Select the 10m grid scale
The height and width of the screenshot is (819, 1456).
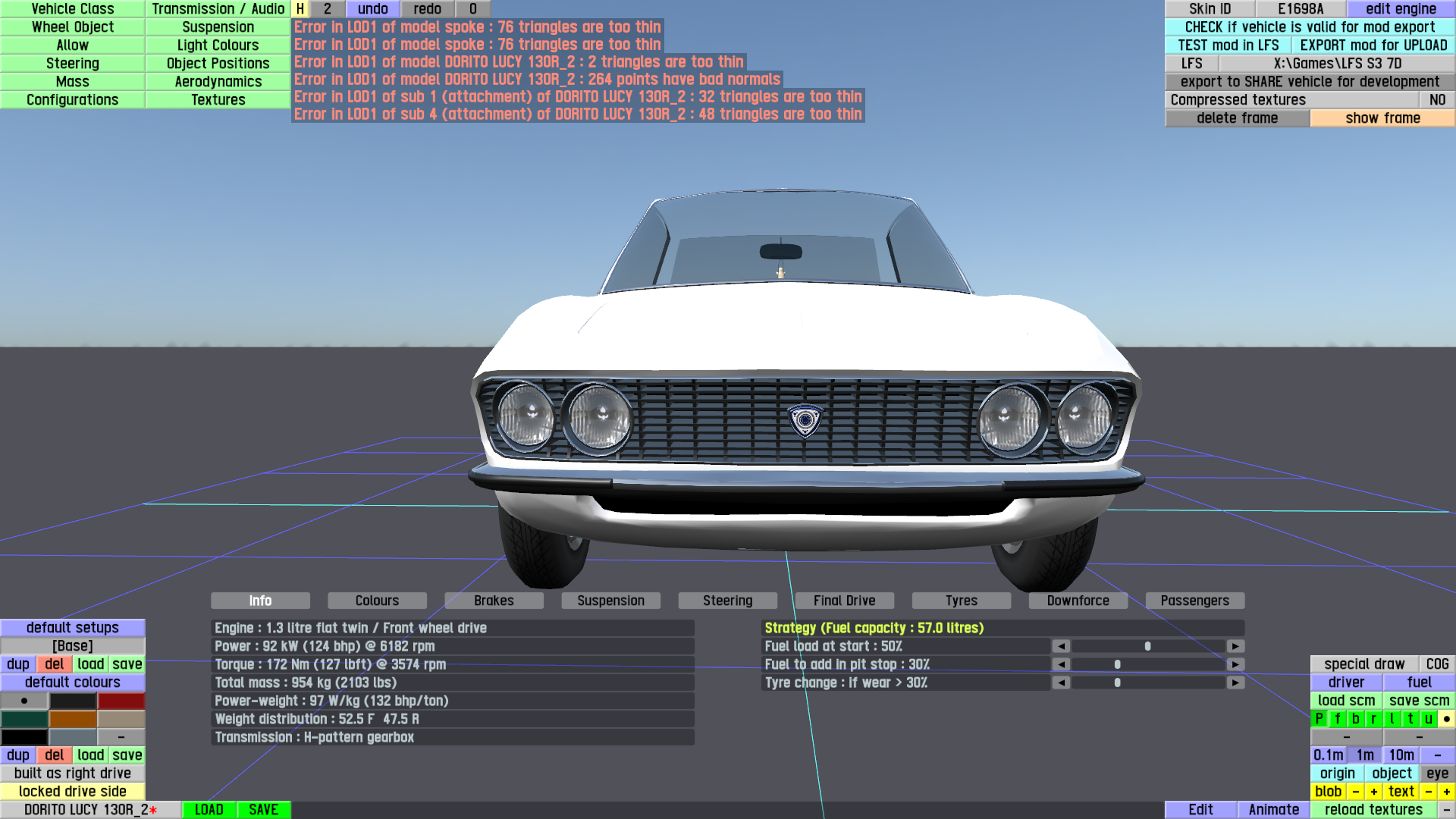click(1401, 755)
